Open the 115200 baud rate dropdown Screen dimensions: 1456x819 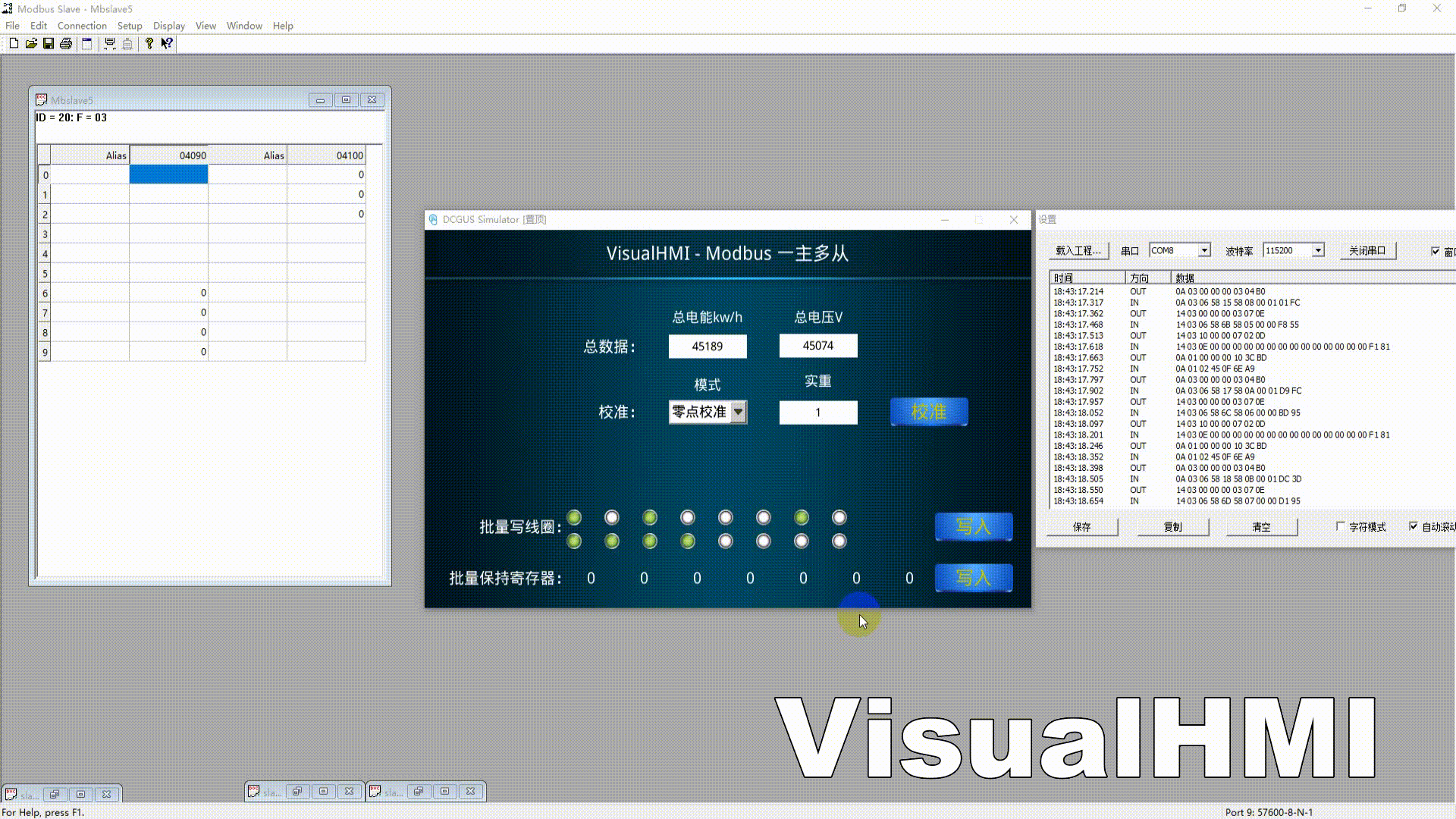[1318, 250]
